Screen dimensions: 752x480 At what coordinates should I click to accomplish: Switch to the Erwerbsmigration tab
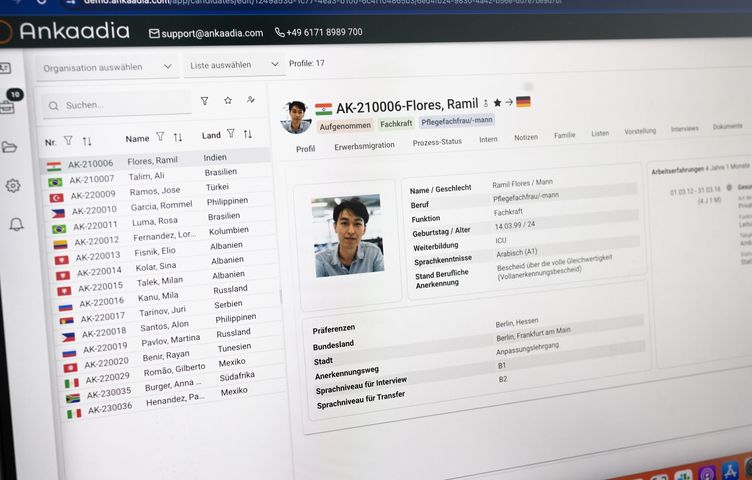(x=363, y=146)
